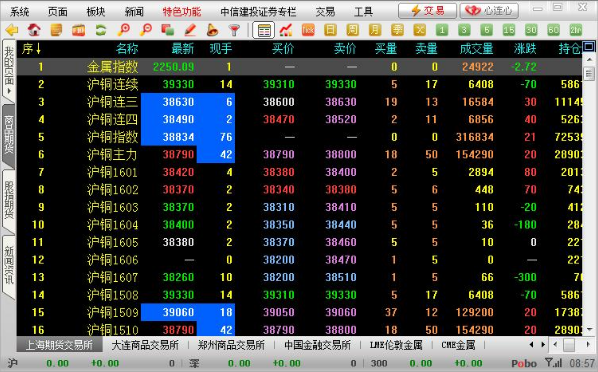Screen dimensions: 598x372
Task: Select the 金属指数 row
Action: click(x=299, y=67)
